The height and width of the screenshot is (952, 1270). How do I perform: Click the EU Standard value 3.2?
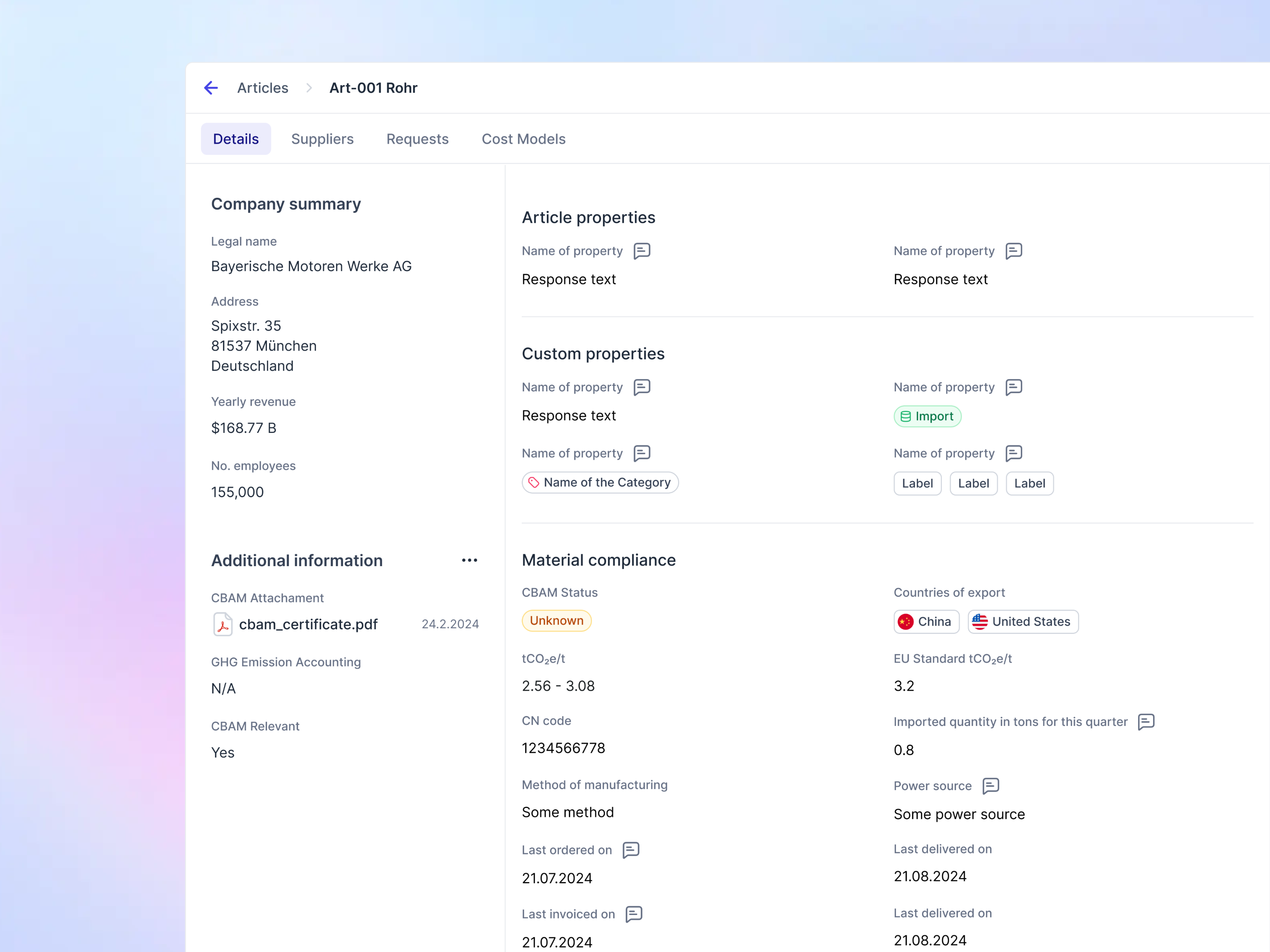pyautogui.click(x=904, y=686)
